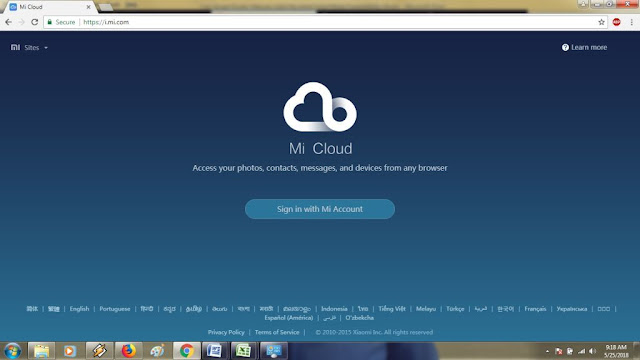Viewport: 640px width, 360px height.
Task: Expand the Sites dropdown
Action: (36, 48)
